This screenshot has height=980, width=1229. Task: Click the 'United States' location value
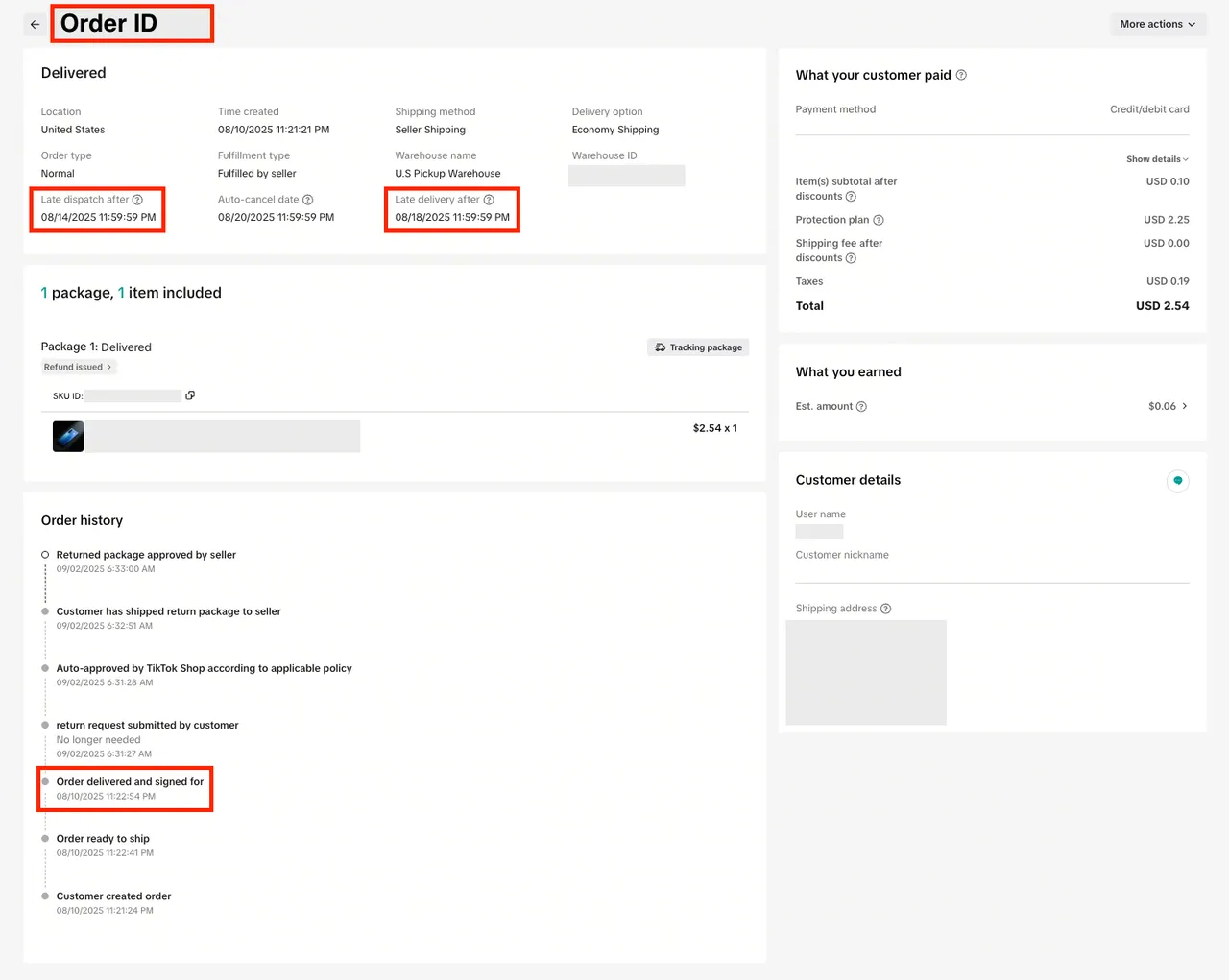(x=73, y=130)
